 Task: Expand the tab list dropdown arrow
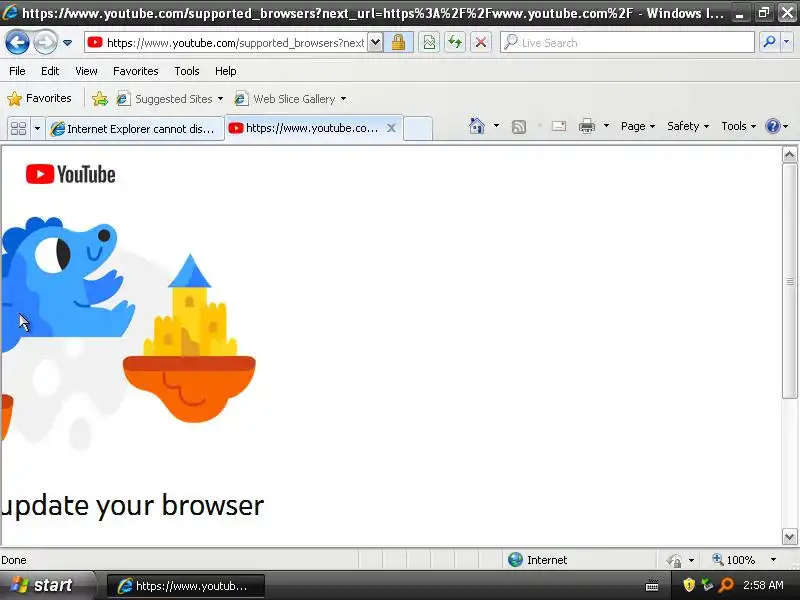(37, 128)
